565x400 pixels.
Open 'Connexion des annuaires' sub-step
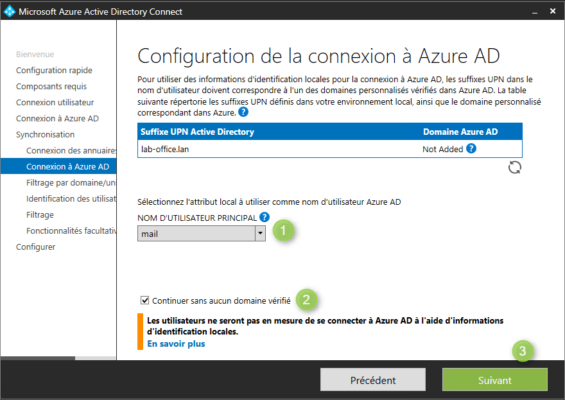[71, 151]
